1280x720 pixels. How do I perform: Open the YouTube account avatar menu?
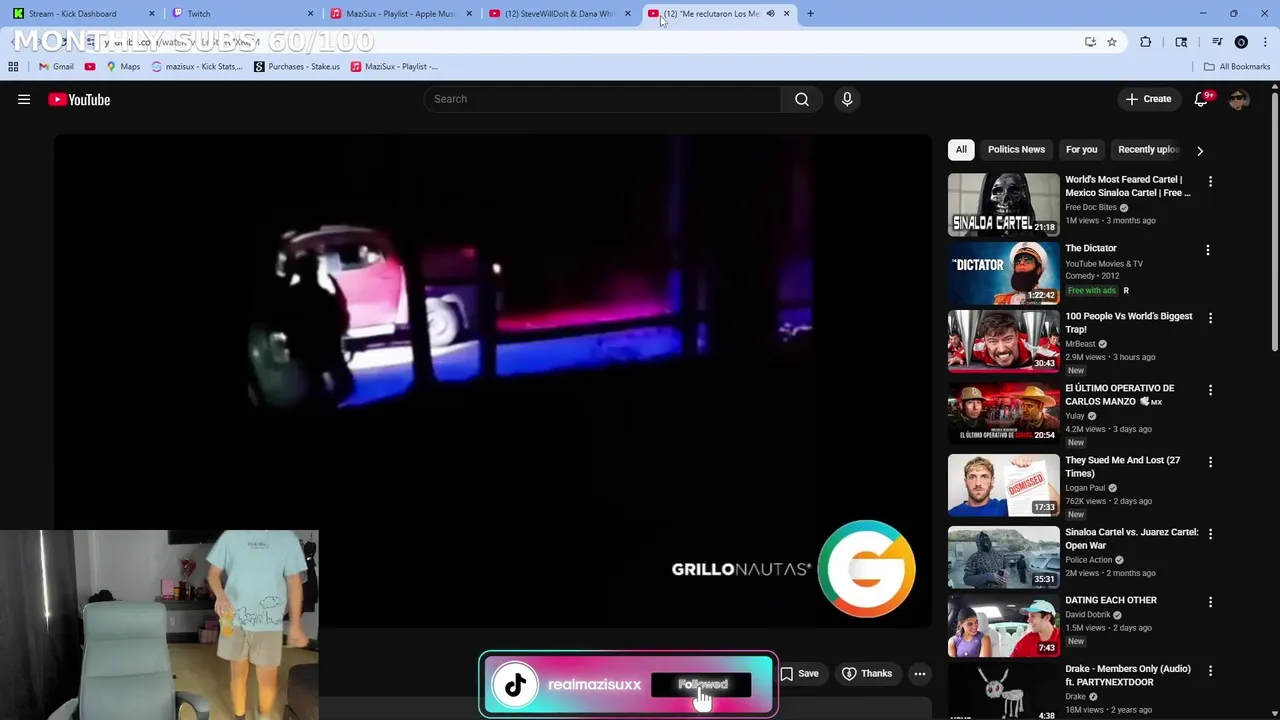coord(1239,99)
